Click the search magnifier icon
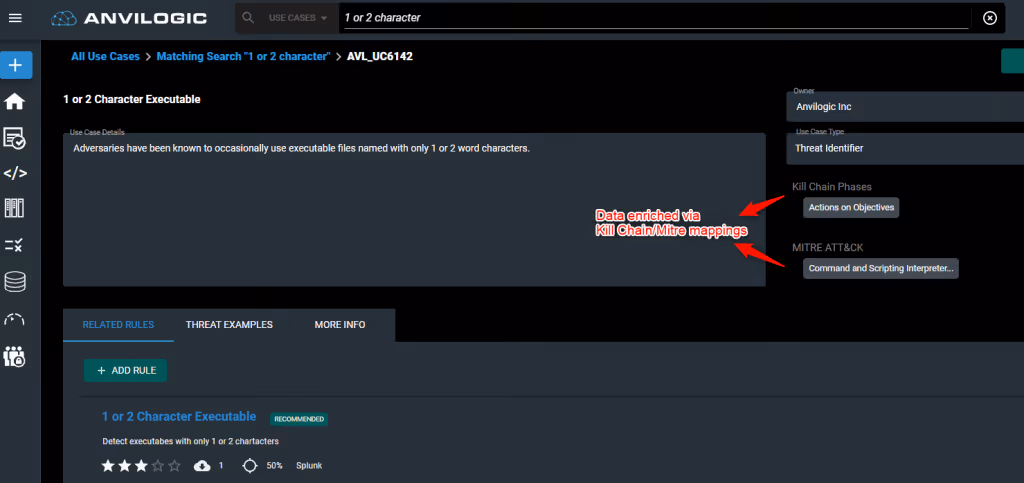Viewport: 1024px width, 483px height. [x=248, y=18]
